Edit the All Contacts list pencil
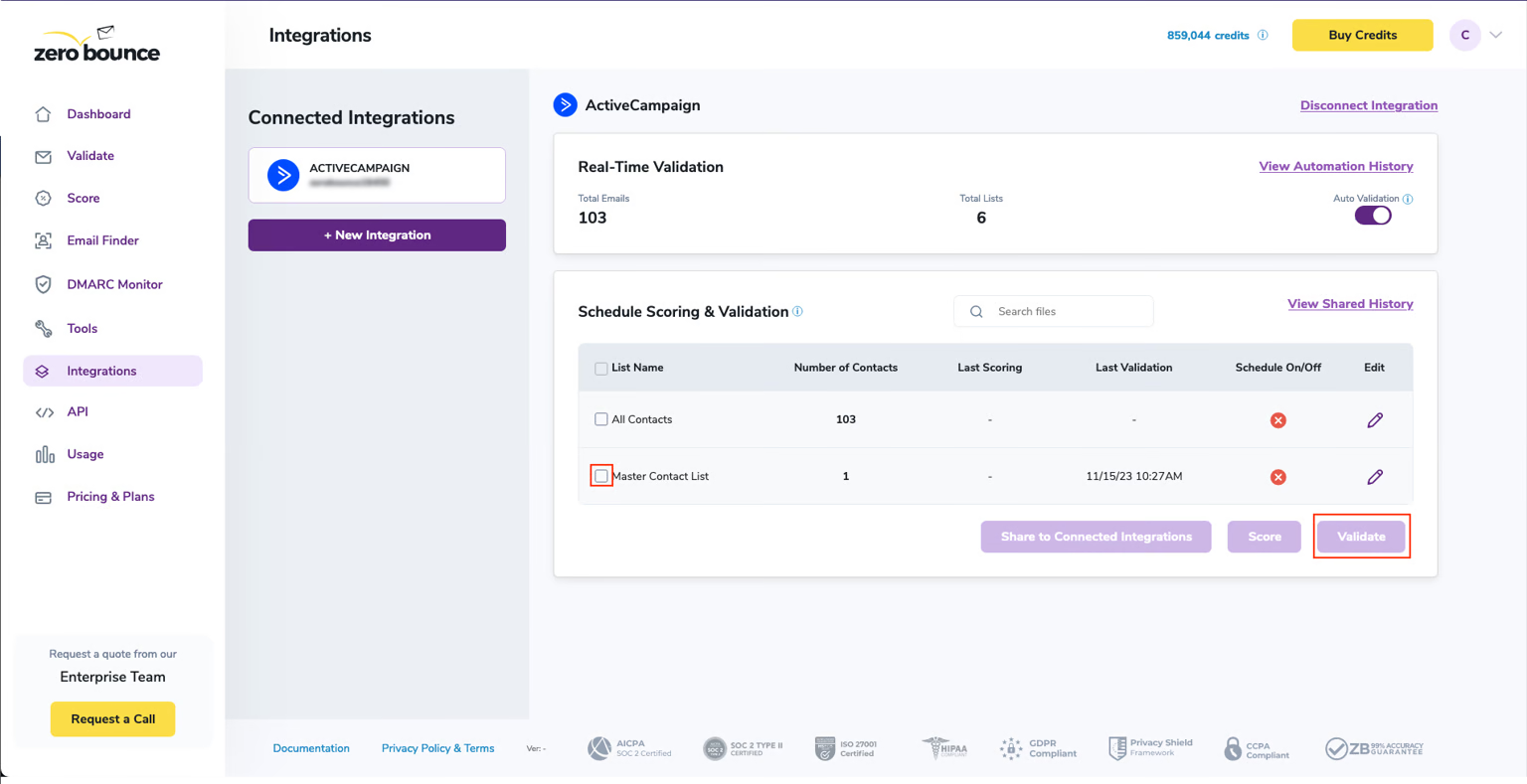The image size is (1527, 784). (1375, 420)
